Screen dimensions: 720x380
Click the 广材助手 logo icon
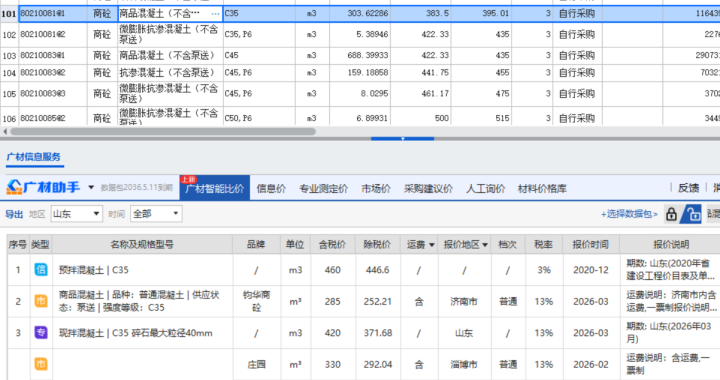[14, 187]
